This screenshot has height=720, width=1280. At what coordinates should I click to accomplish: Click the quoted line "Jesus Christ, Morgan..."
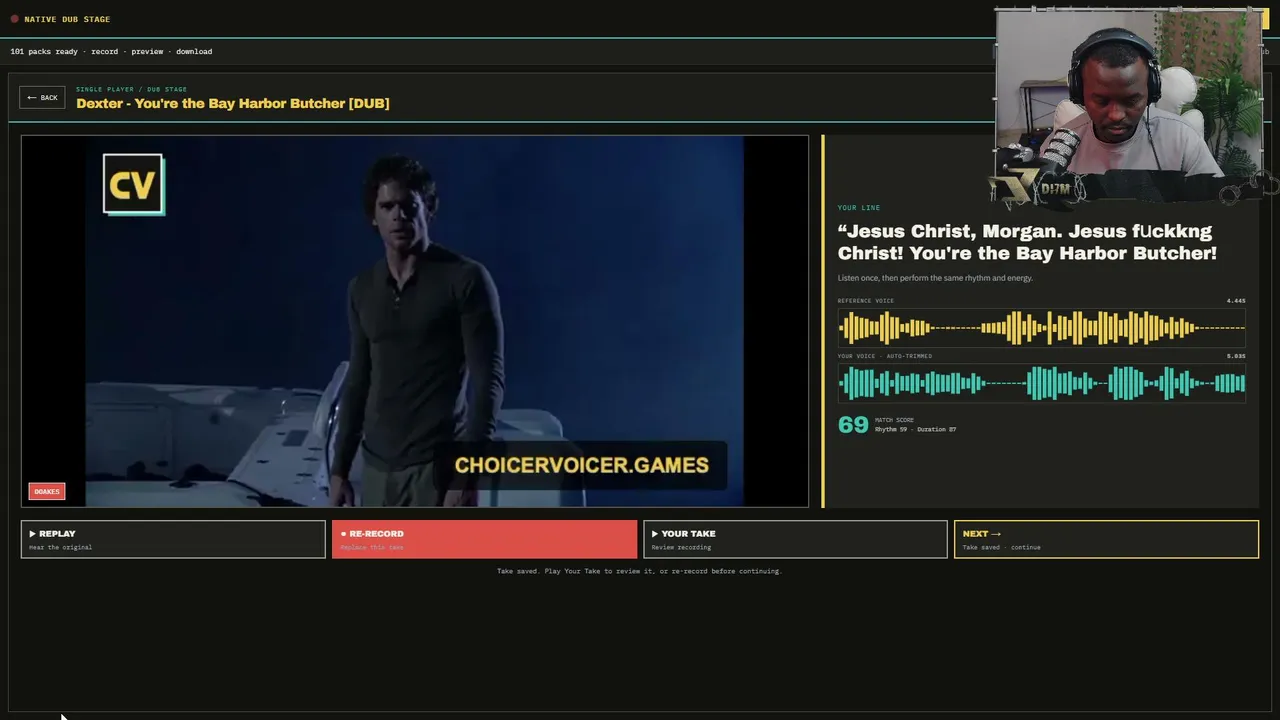1027,242
